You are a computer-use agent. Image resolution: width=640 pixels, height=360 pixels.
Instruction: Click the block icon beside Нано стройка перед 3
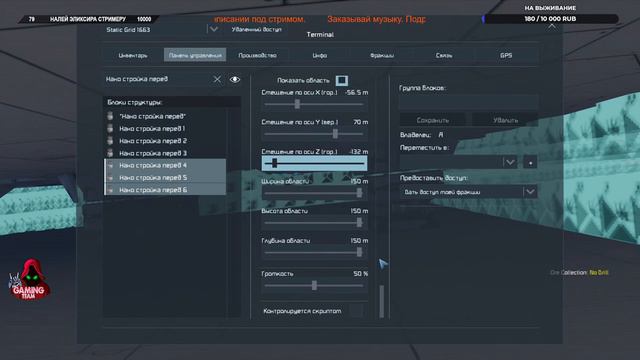click(x=110, y=153)
